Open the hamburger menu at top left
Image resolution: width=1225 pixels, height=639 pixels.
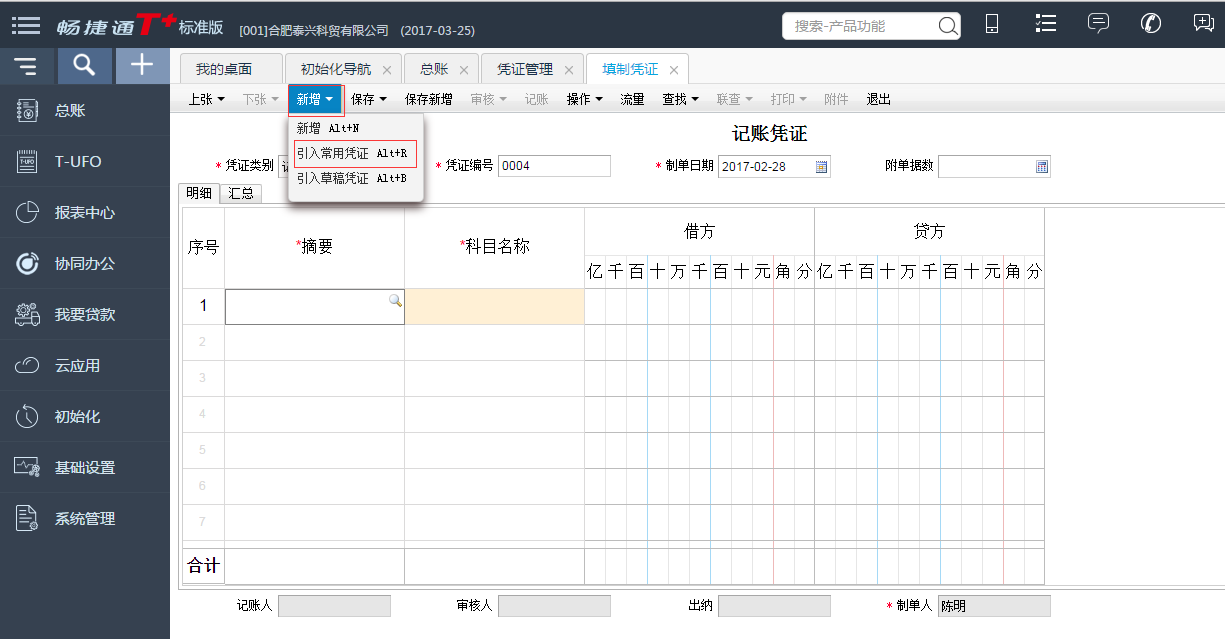[26, 26]
